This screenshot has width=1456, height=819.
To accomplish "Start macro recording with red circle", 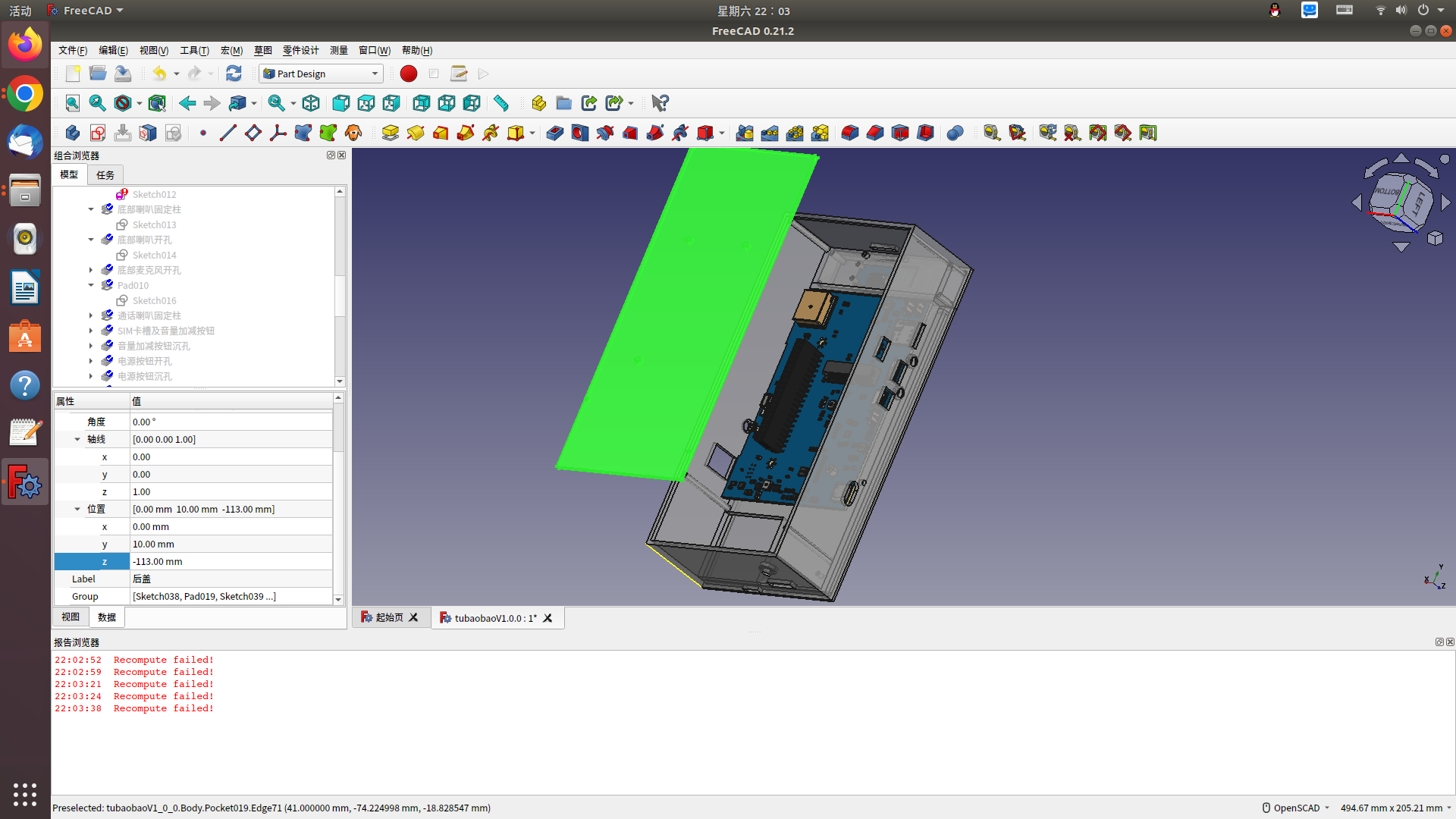I will coord(408,74).
